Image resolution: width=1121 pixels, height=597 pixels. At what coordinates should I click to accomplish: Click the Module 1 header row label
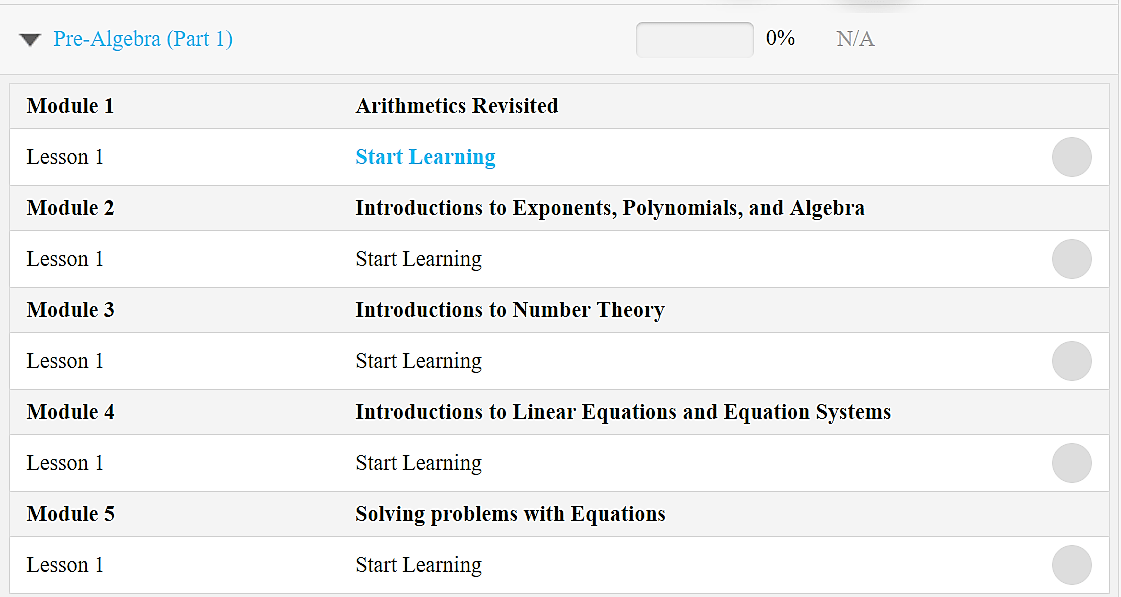(x=70, y=106)
